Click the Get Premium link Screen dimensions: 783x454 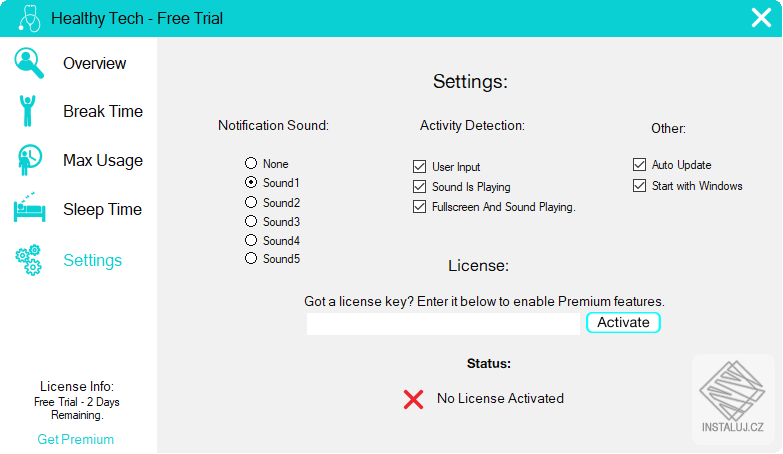click(x=76, y=439)
